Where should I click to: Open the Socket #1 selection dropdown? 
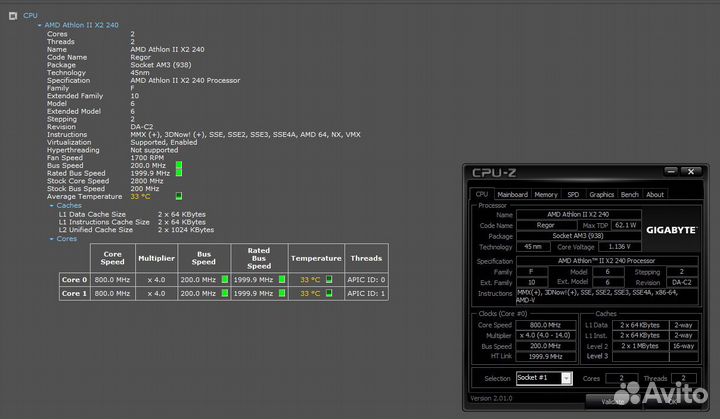(566, 378)
